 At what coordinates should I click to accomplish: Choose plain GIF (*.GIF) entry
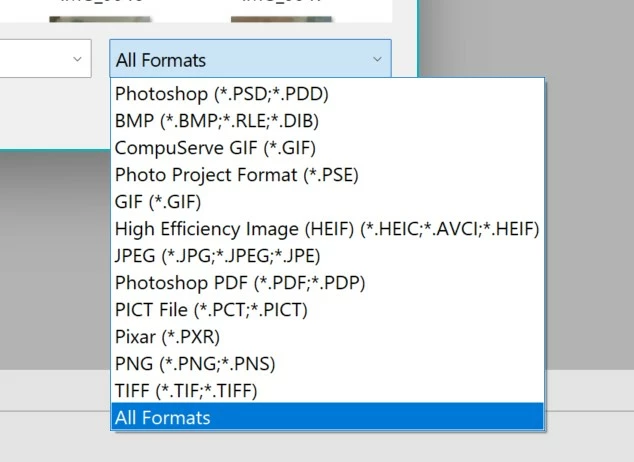[328, 202]
